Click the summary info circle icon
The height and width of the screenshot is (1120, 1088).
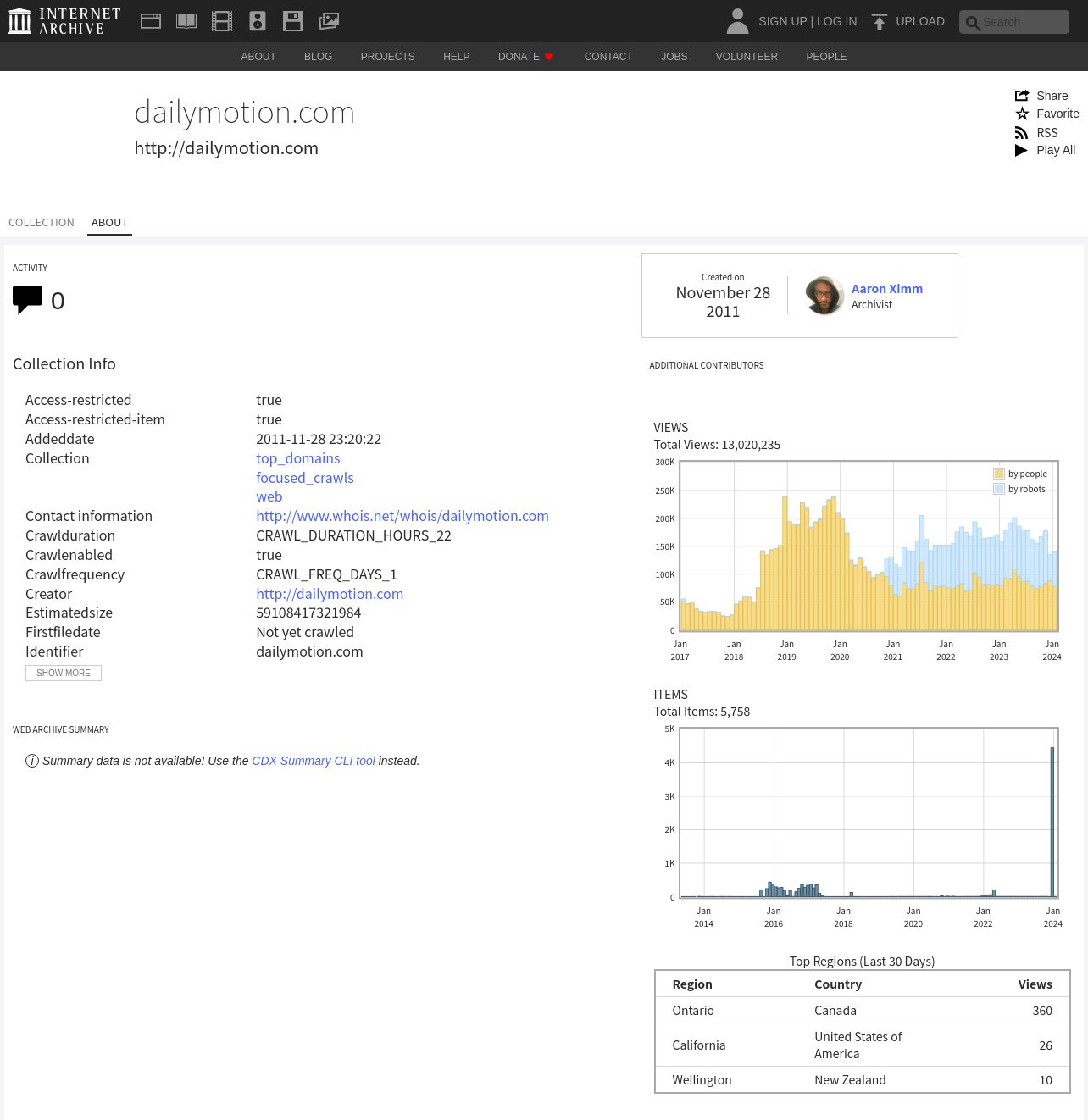(32, 761)
